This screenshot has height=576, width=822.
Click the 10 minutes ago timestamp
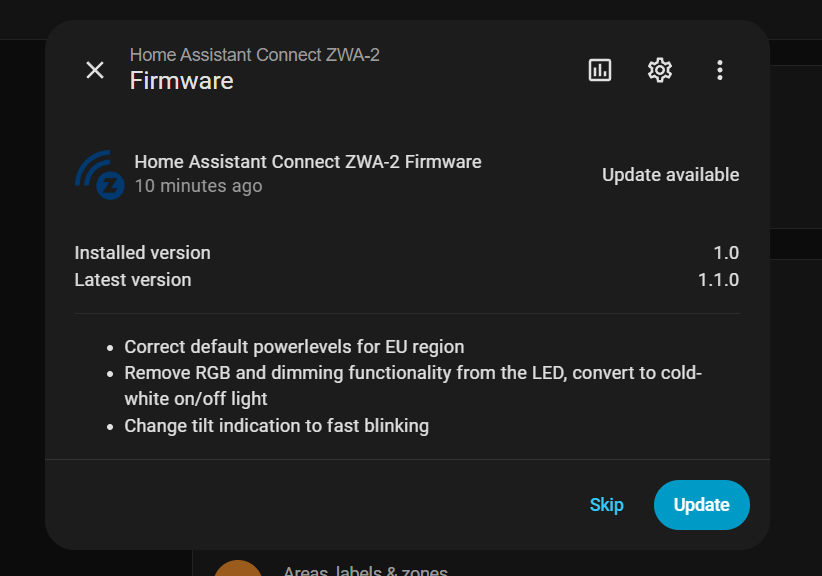(198, 185)
